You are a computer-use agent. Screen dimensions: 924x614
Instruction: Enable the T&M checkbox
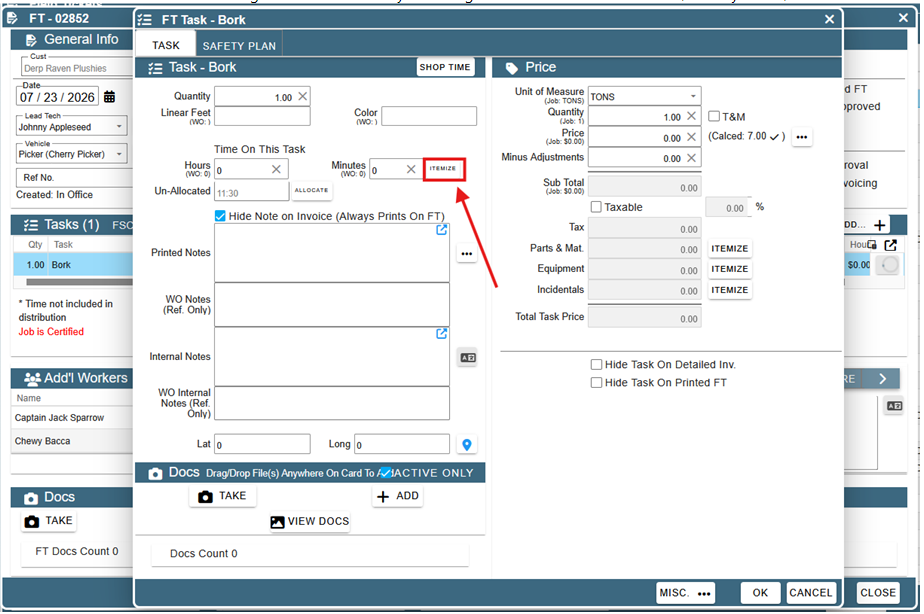[714, 116]
